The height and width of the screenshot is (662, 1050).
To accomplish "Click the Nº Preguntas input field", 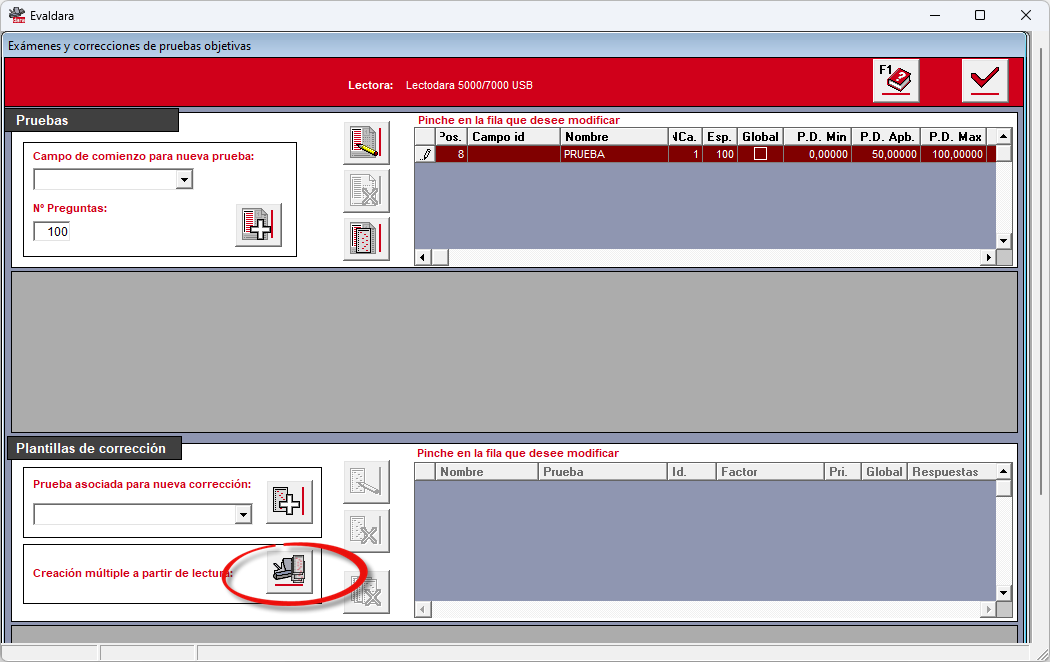I will (52, 232).
